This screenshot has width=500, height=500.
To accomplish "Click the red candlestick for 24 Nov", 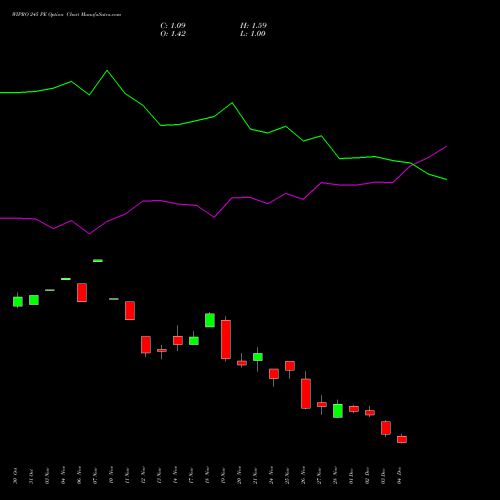I will pos(274,374).
